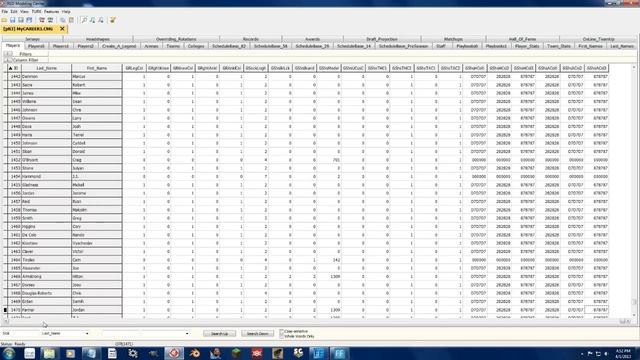This screenshot has height=360, width=640.
Task: Switch to the First_Names tab
Action: pyautogui.click(x=590, y=46)
